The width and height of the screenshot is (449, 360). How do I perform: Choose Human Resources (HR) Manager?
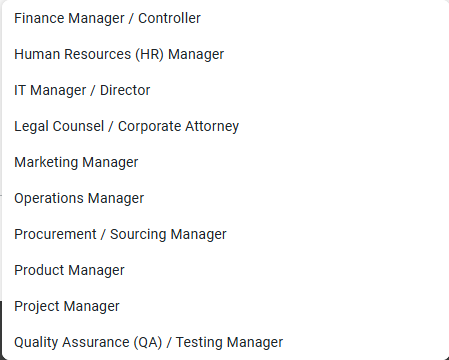click(x=225, y=54)
